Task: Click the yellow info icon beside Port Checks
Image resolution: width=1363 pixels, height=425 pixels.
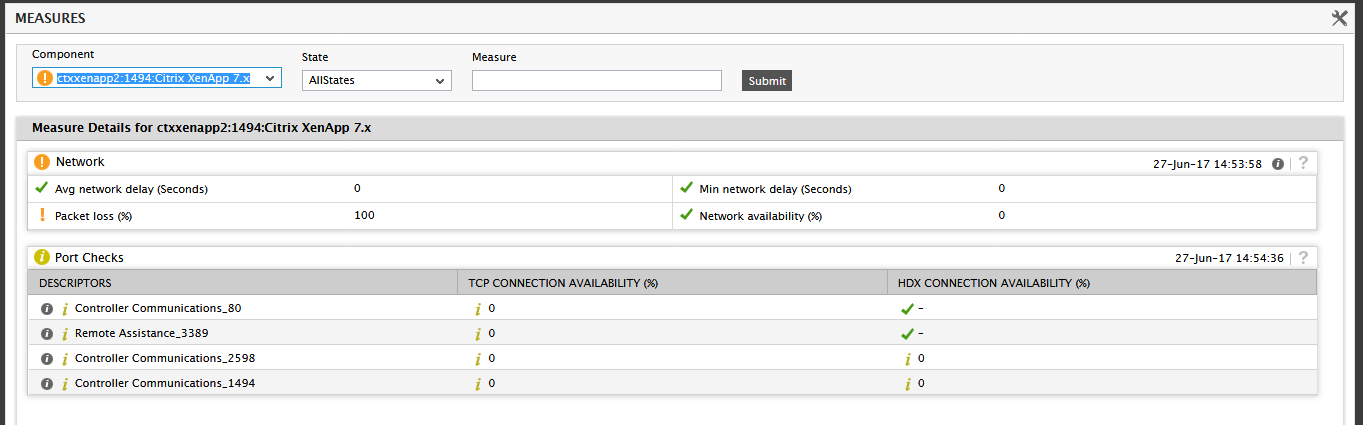Action: coord(42,257)
